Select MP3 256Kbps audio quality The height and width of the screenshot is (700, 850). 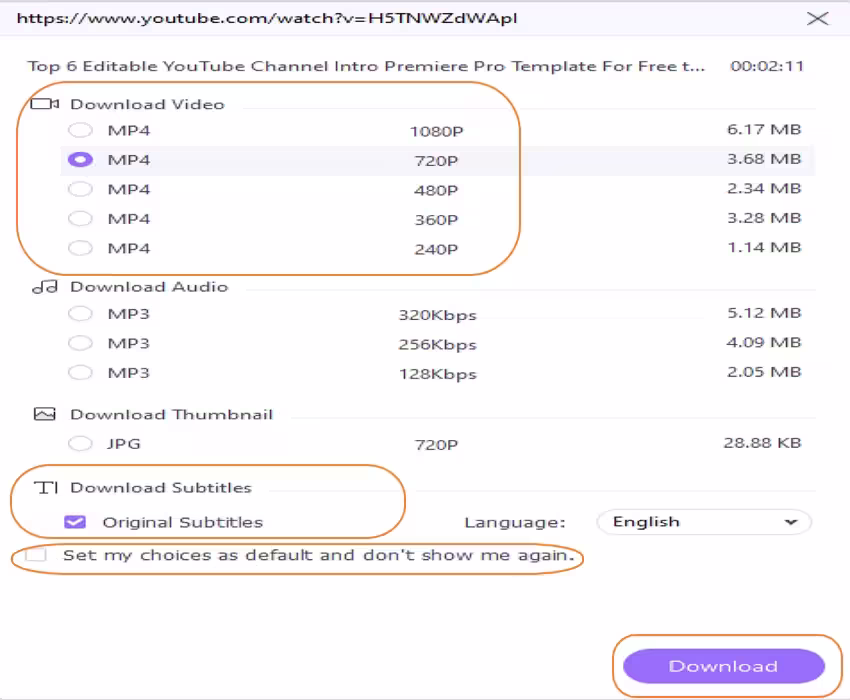(80, 343)
